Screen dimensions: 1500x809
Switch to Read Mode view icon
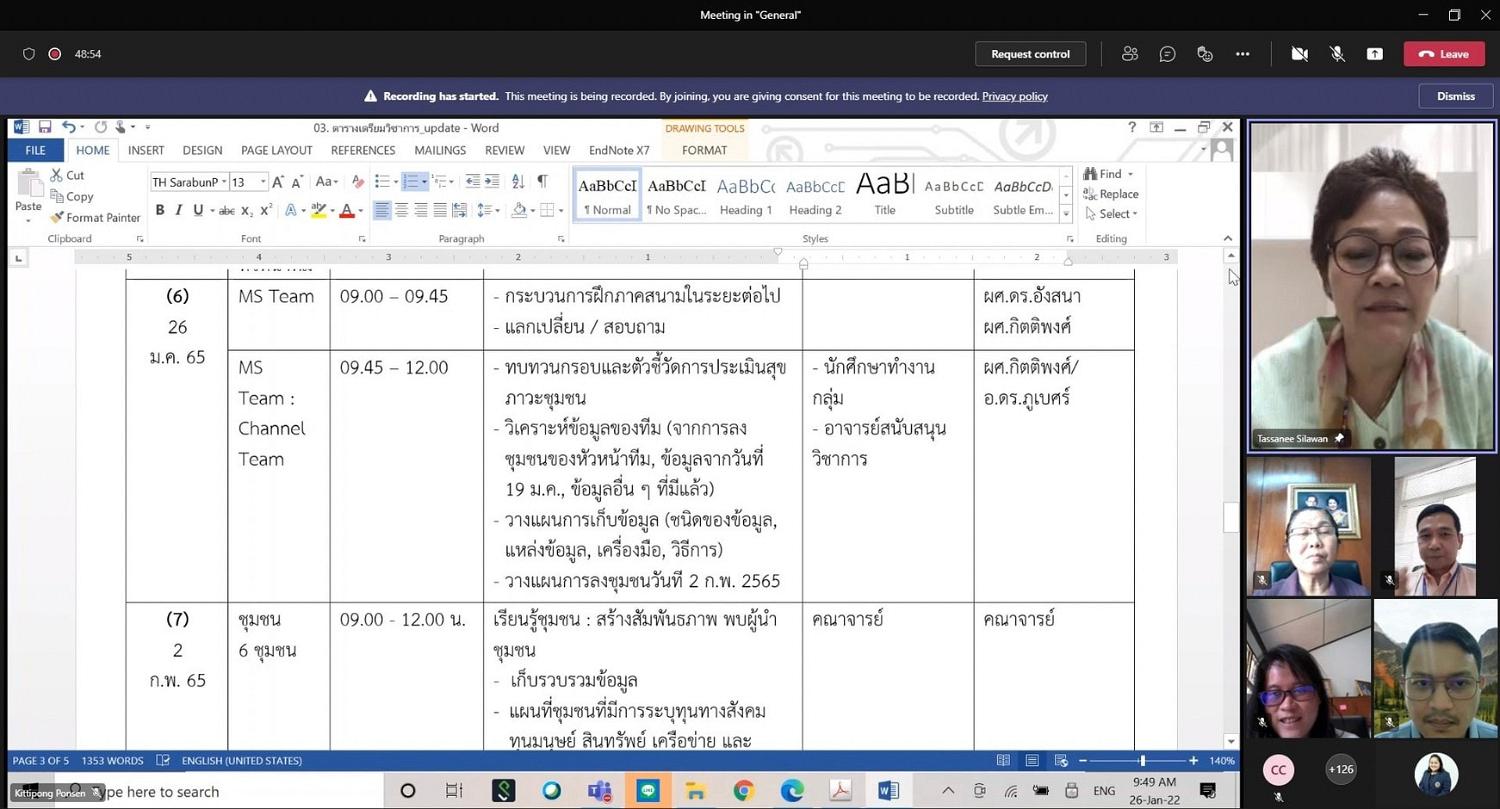(1003, 761)
